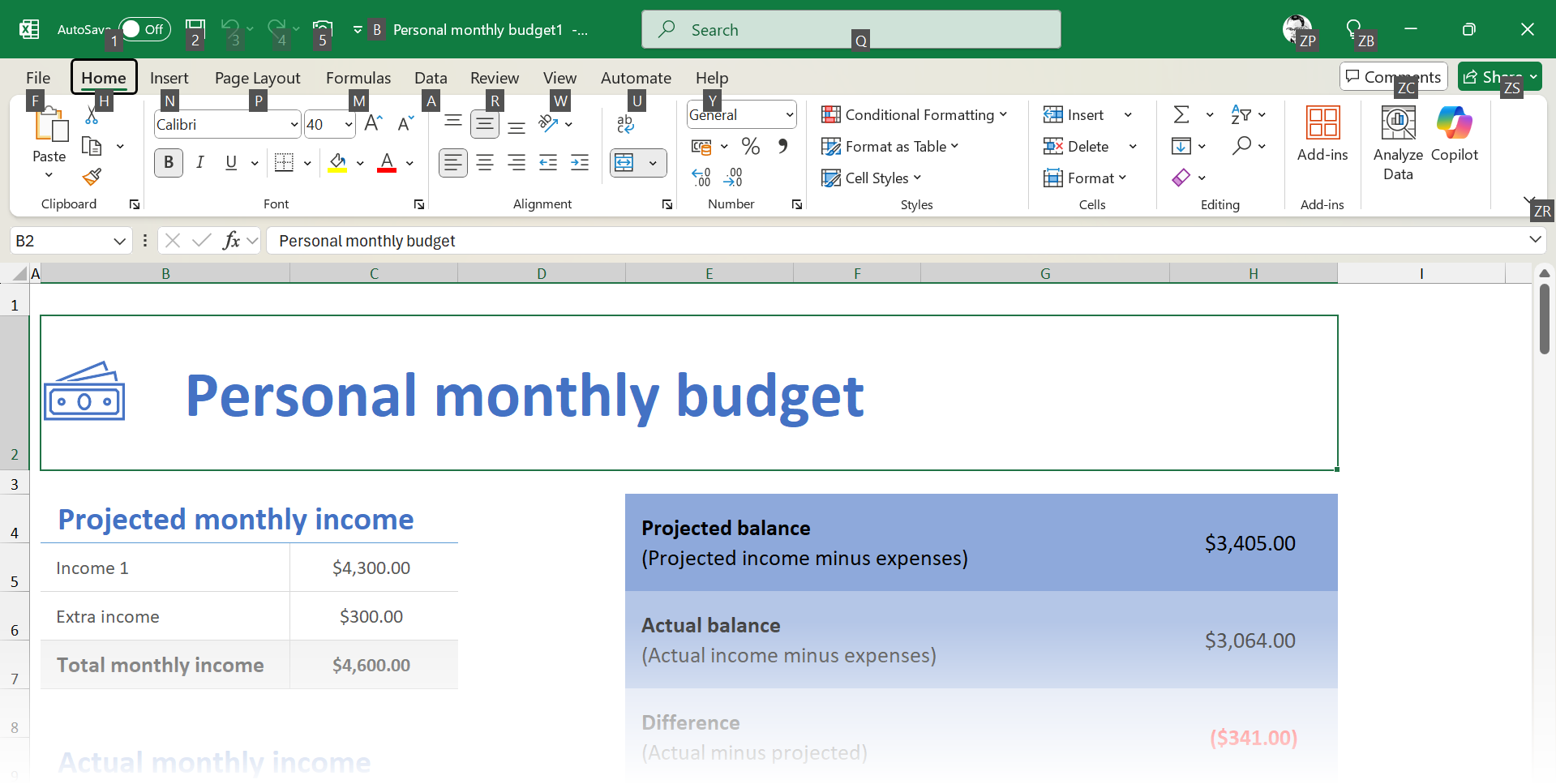This screenshot has height=784, width=1556.
Task: Click in the Search box
Action: click(x=851, y=30)
